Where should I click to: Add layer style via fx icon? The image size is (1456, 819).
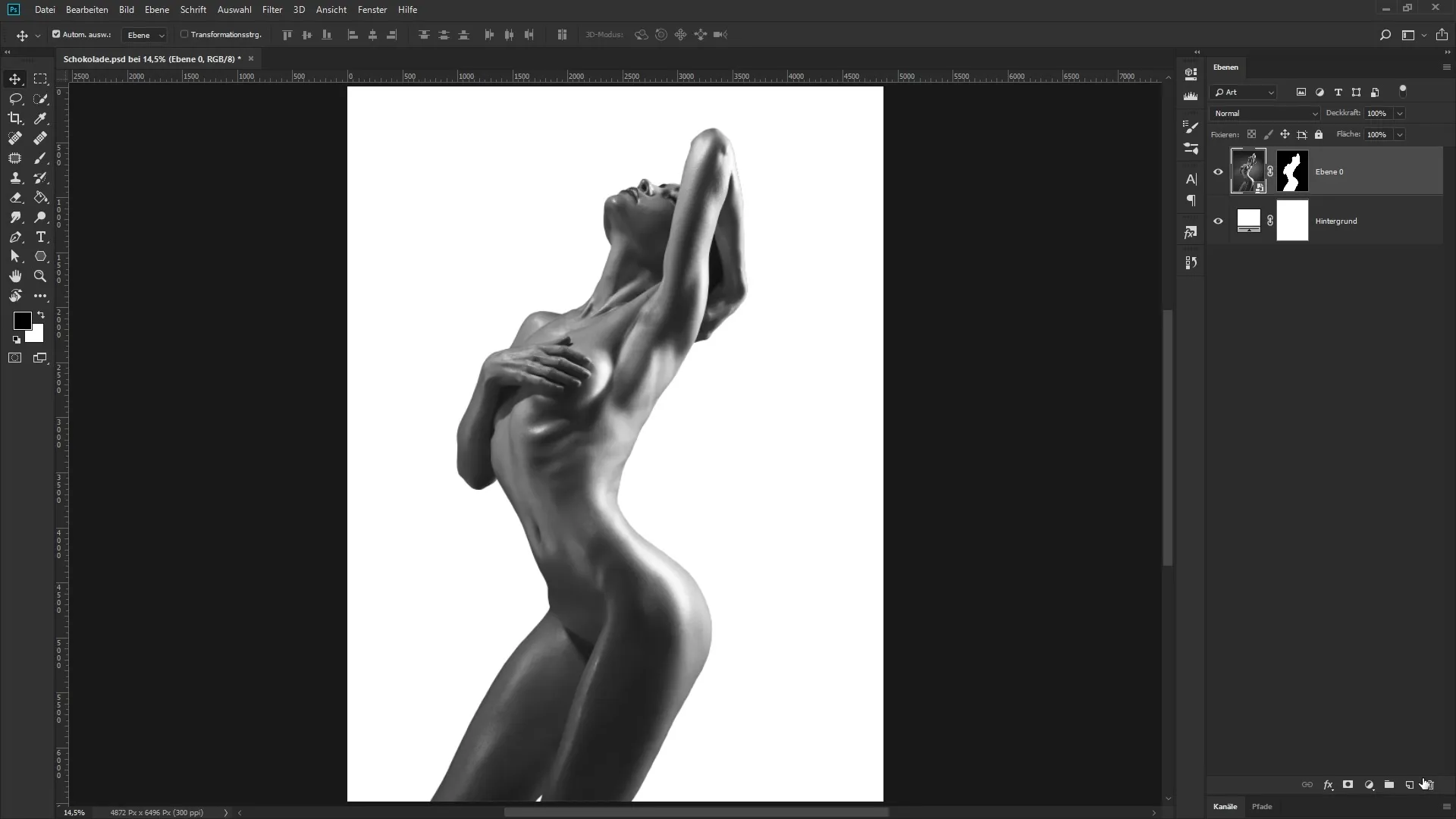point(1328,785)
